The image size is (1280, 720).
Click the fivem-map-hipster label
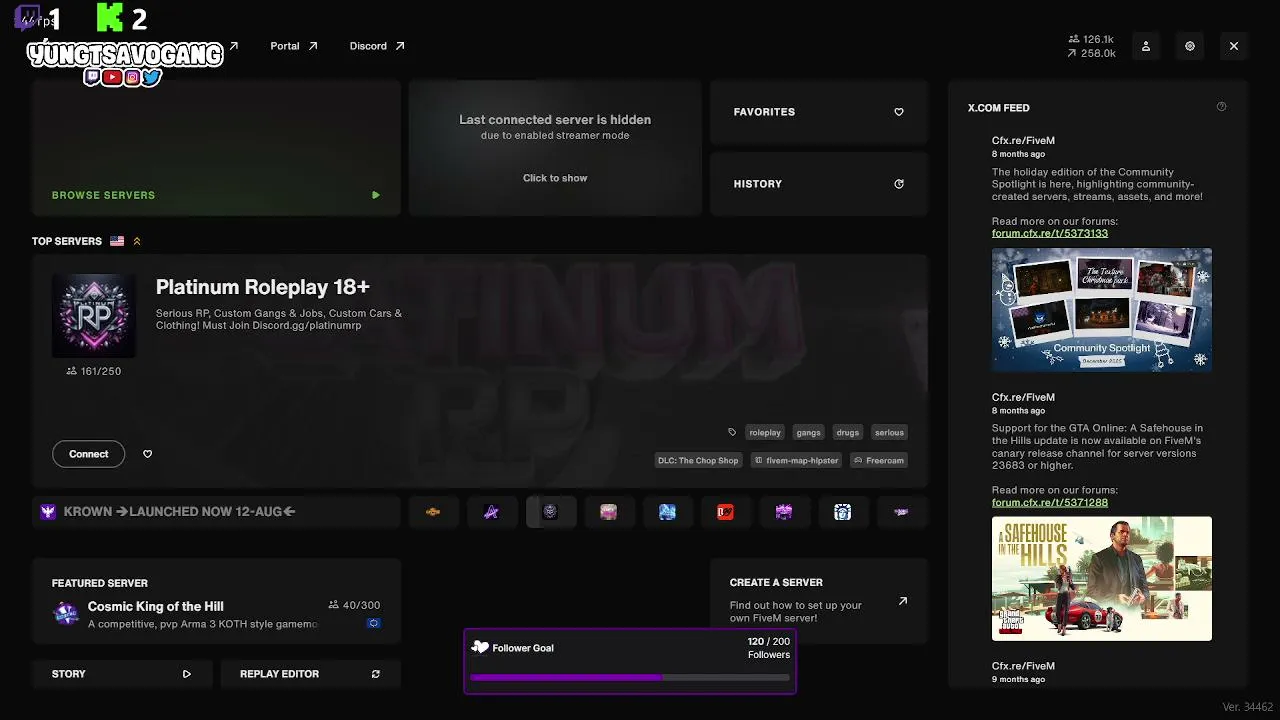coord(797,460)
